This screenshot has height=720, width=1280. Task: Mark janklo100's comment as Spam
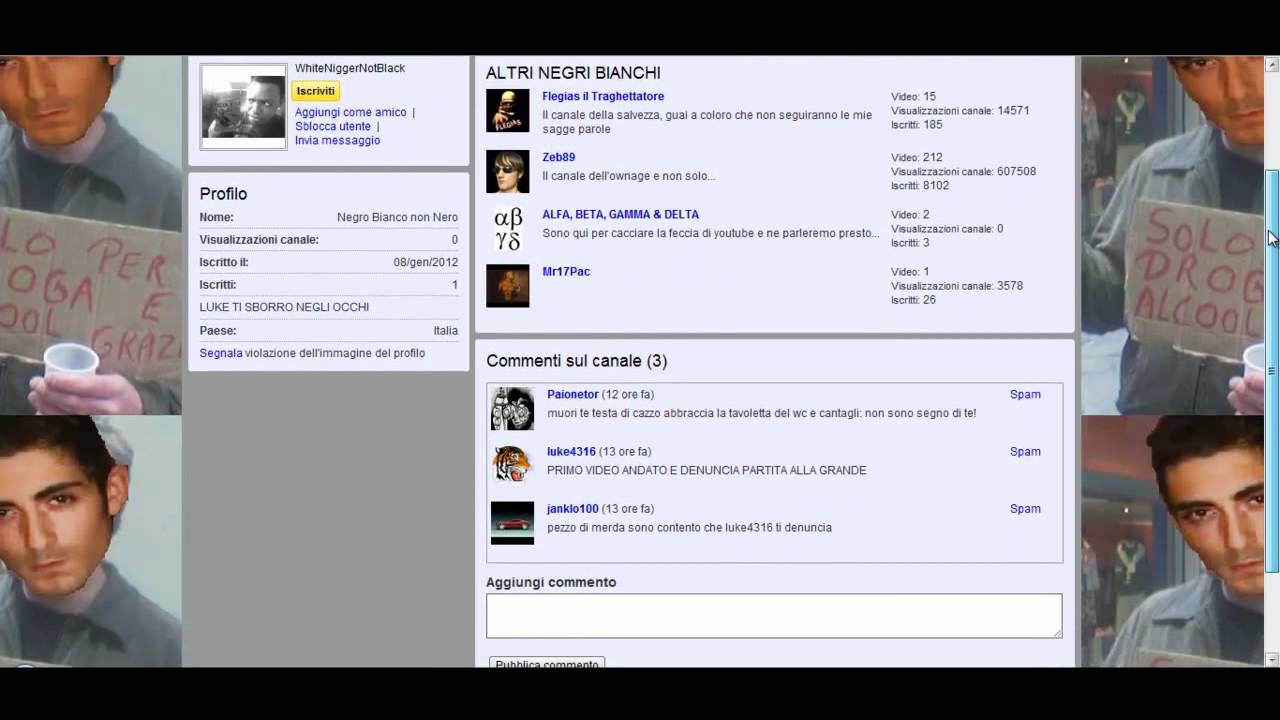click(x=1025, y=509)
